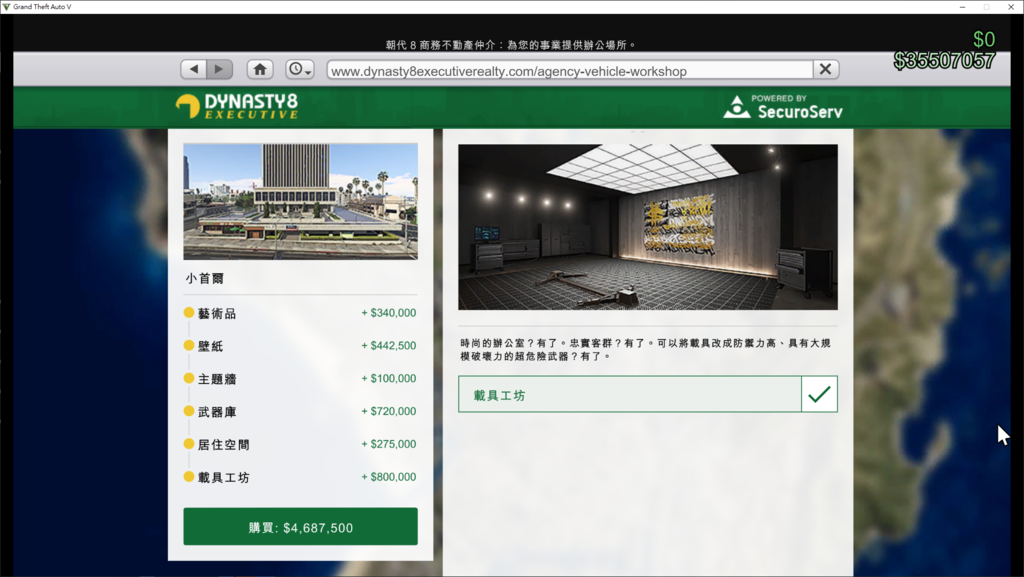Click the yellow dot beside 武器庫
The image size is (1024, 577).
(189, 411)
